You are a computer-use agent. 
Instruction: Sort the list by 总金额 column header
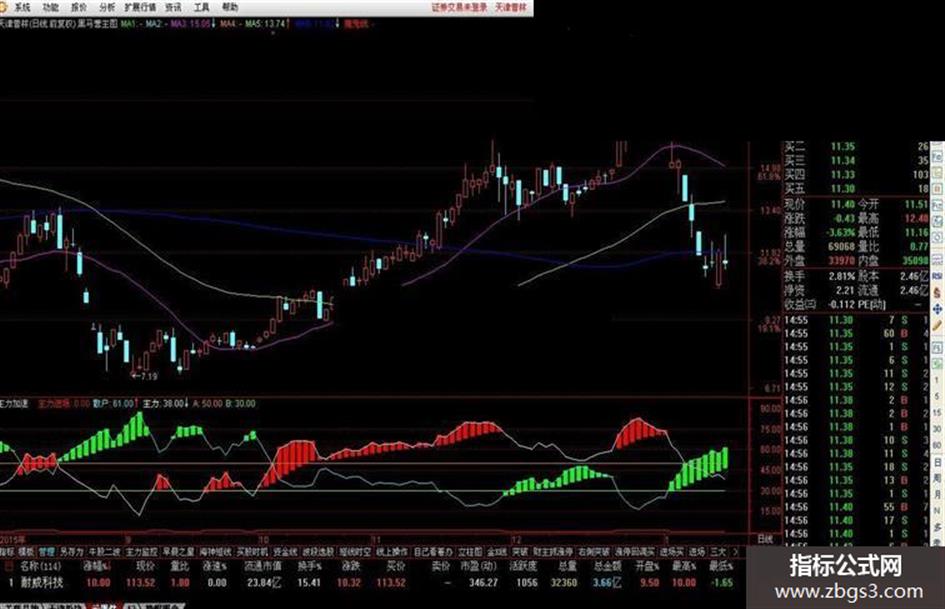(608, 567)
